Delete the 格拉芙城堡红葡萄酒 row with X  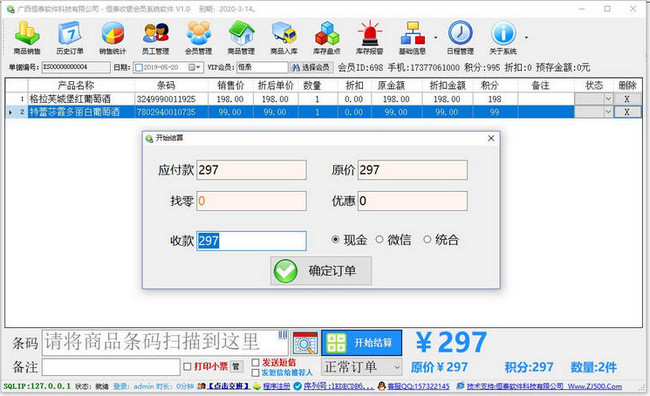(x=627, y=99)
